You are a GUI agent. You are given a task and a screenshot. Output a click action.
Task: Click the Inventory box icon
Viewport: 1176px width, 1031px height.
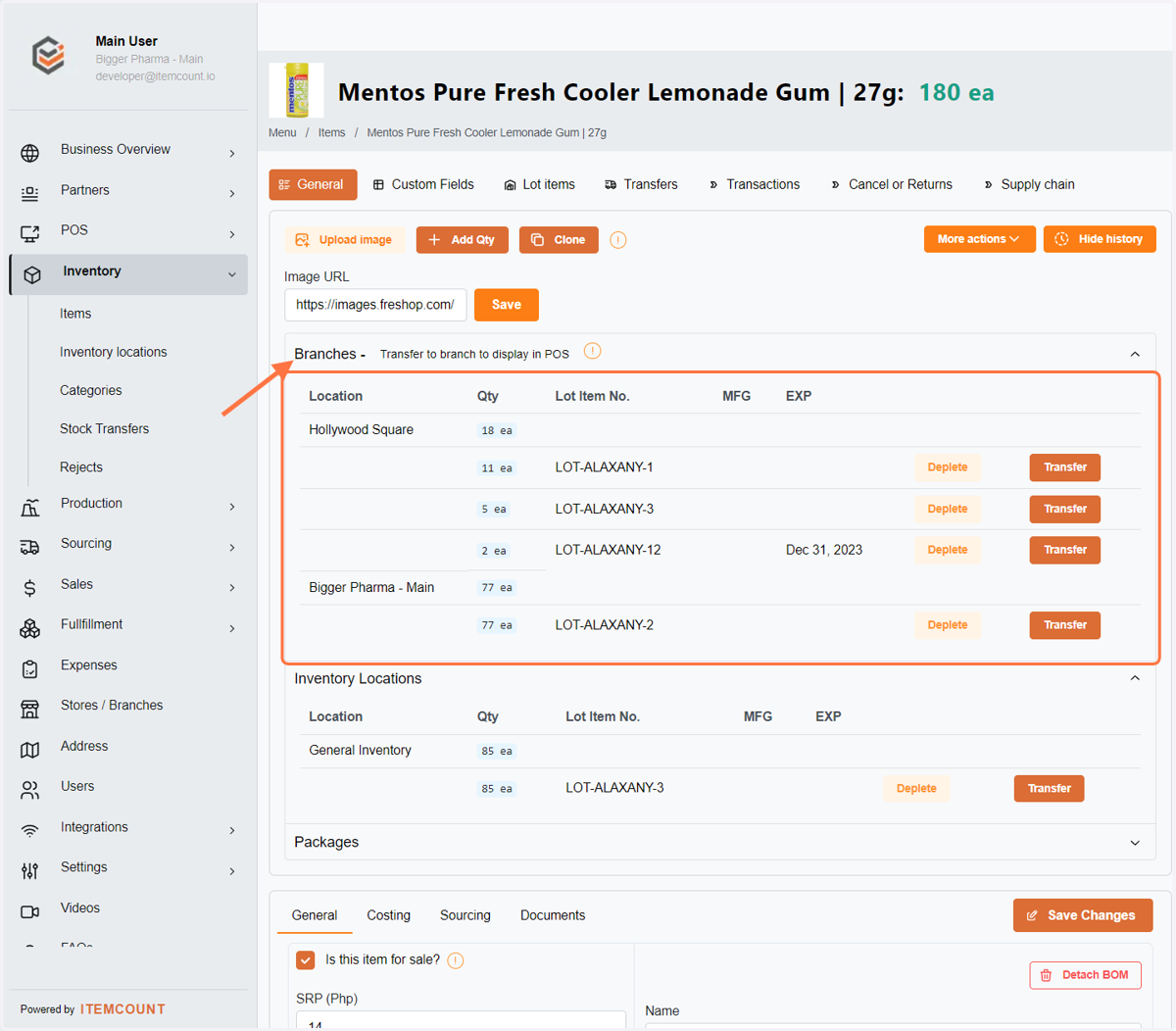tap(32, 275)
